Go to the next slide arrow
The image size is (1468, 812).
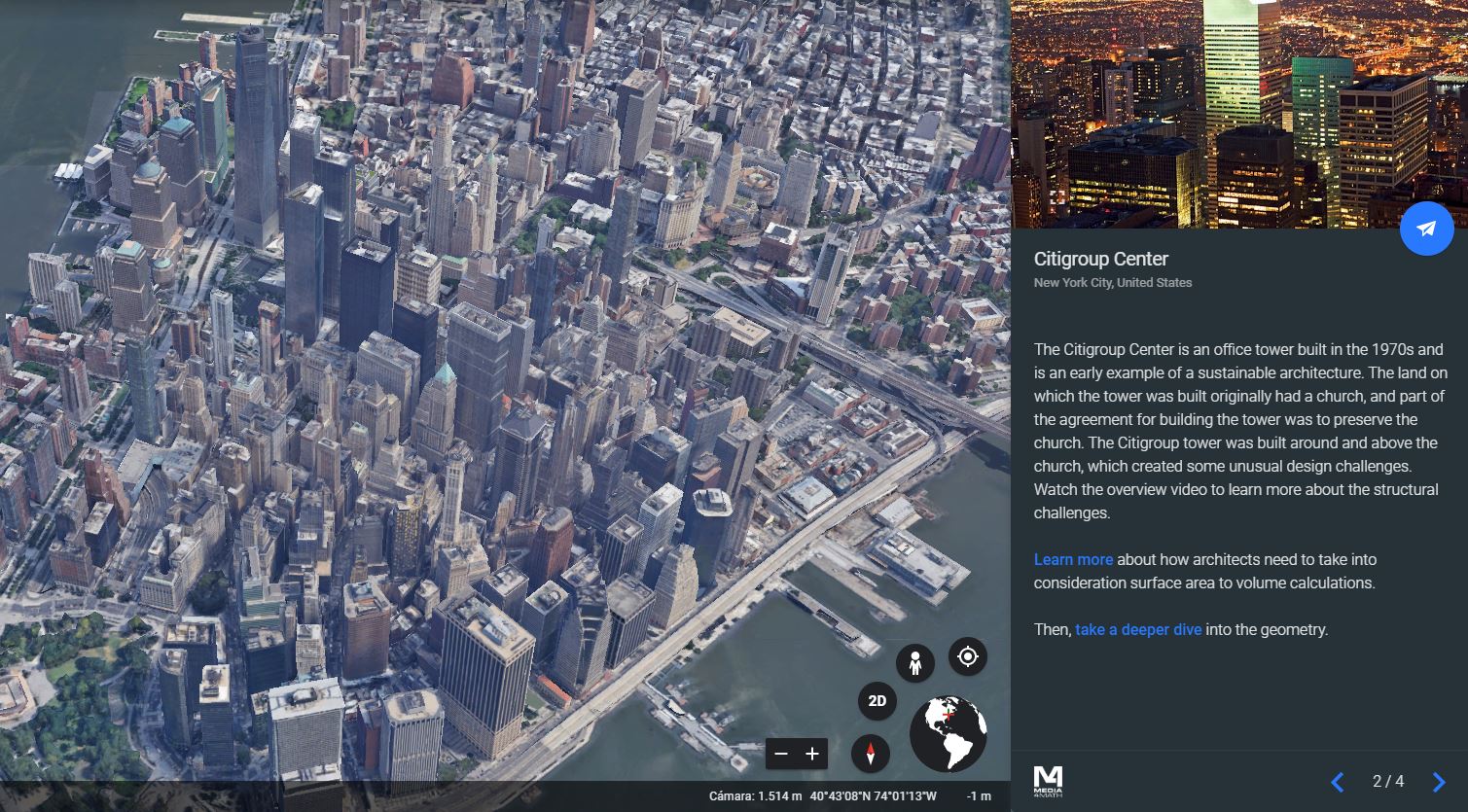pyautogui.click(x=1439, y=782)
